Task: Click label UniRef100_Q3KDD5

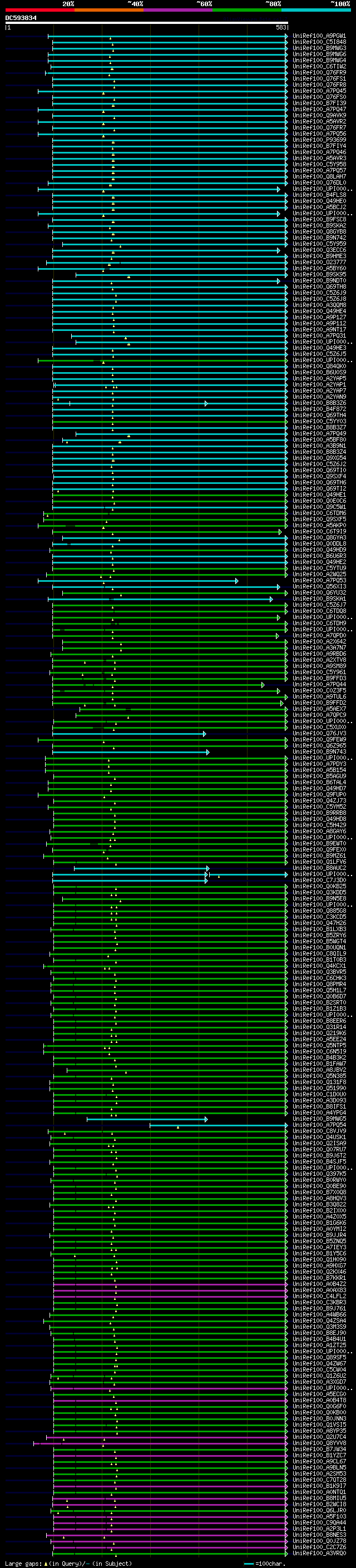Action: point(319,893)
